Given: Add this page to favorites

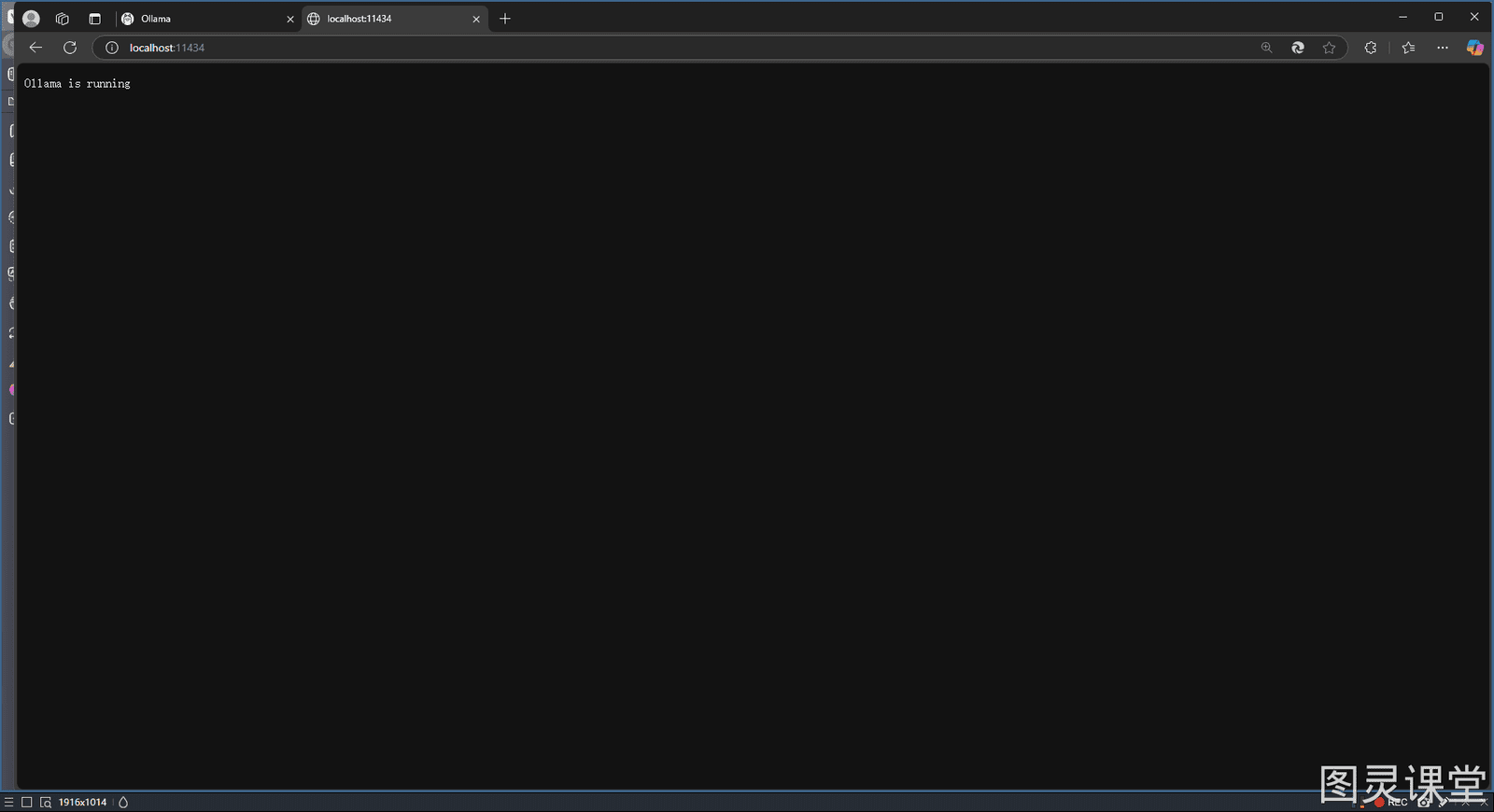Looking at the screenshot, I should coord(1330,48).
